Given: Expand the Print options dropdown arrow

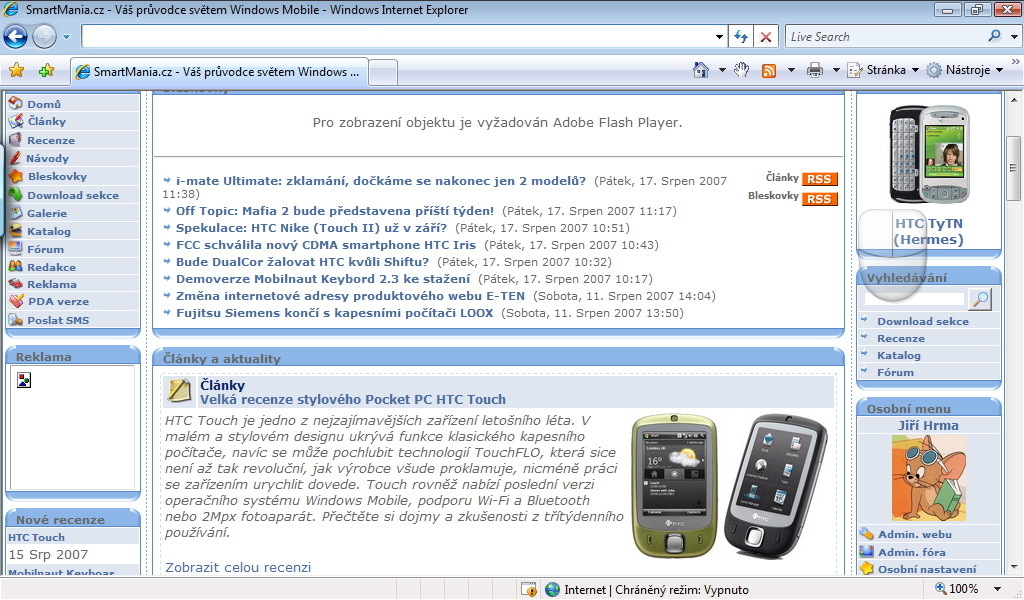Looking at the screenshot, I should click(836, 70).
